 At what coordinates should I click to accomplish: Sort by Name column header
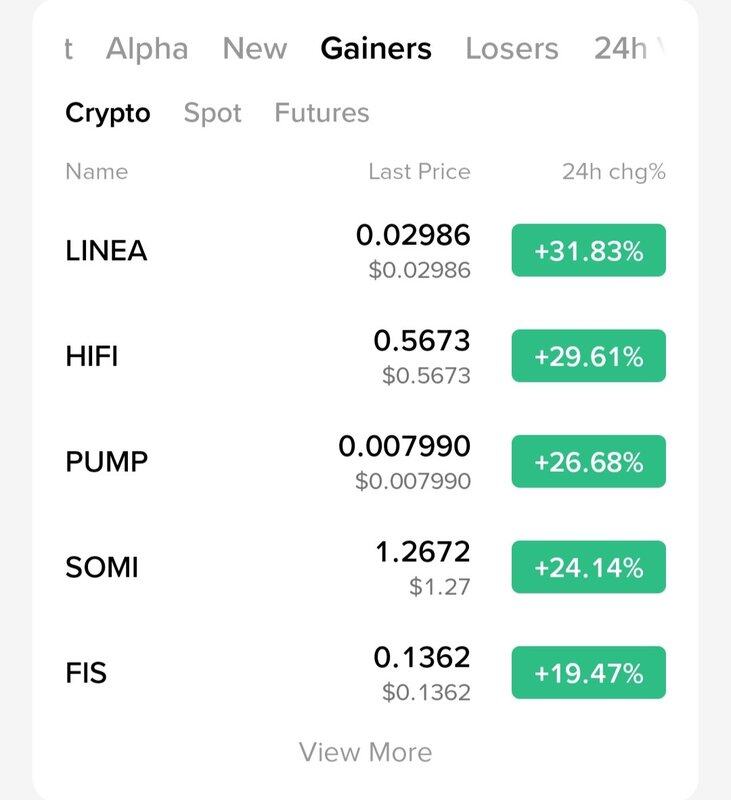point(96,172)
